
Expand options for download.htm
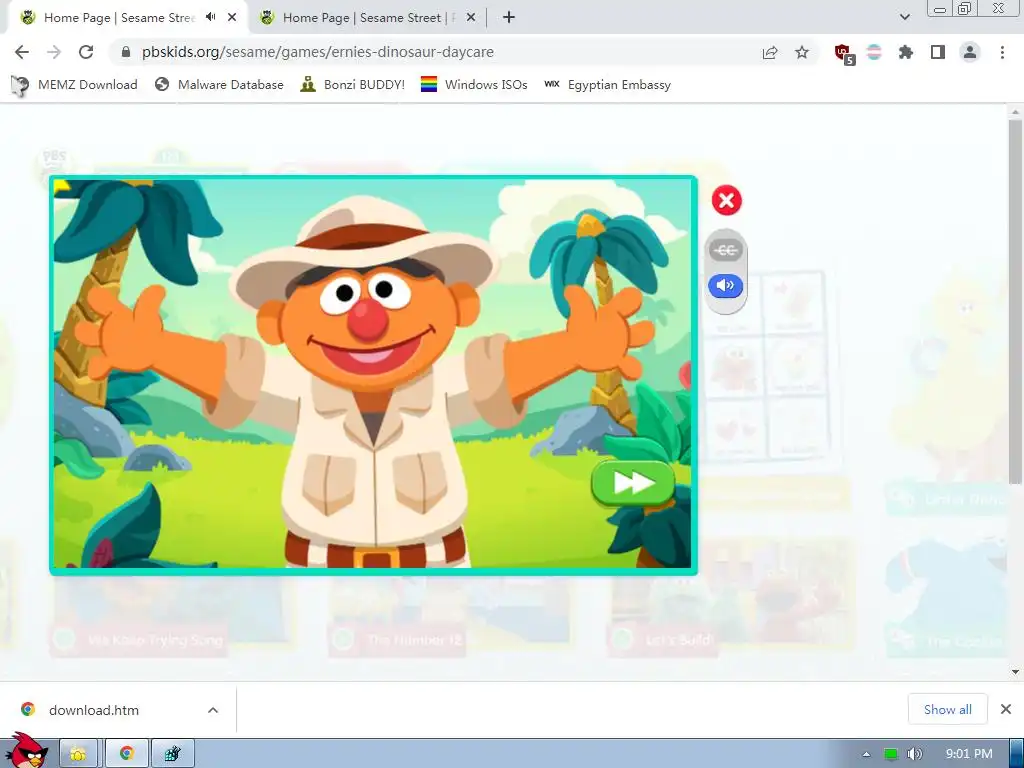[x=213, y=710]
